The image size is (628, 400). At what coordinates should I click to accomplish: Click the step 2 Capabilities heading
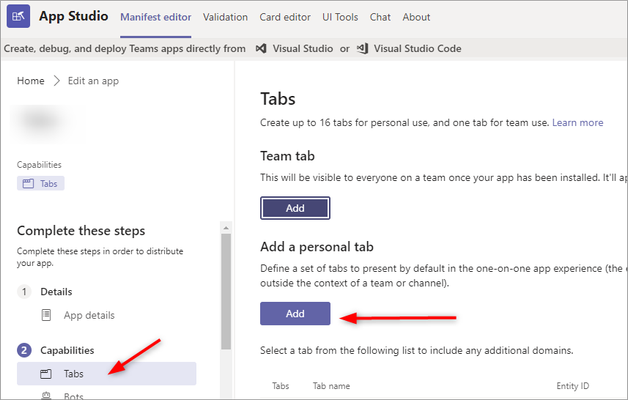click(x=67, y=350)
